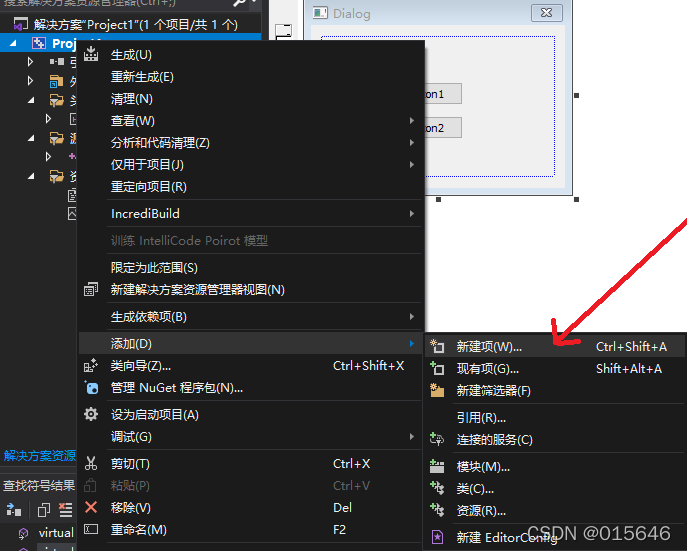Click the solution icon beside Project1
The image size is (687, 551).
pyautogui.click(x=21, y=24)
